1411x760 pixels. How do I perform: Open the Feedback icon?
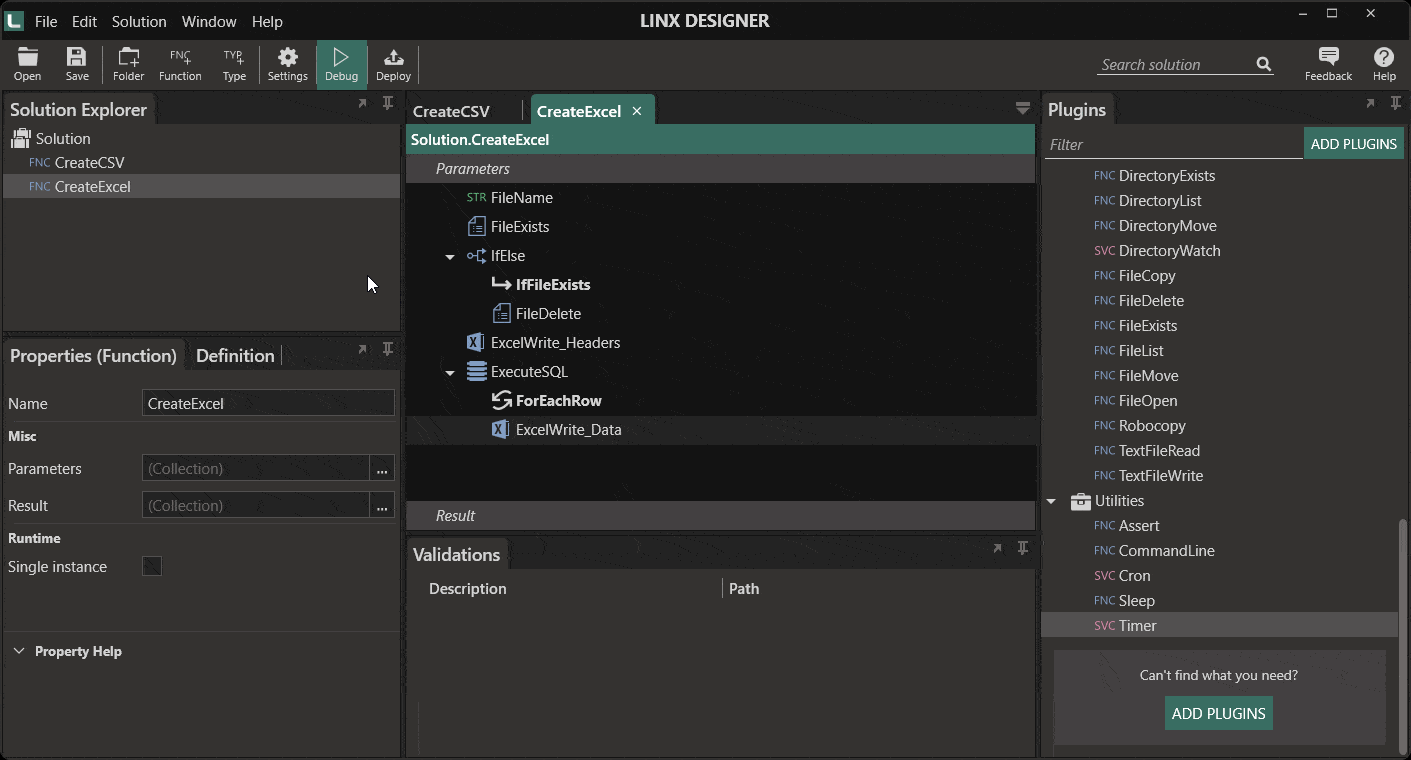[1328, 64]
